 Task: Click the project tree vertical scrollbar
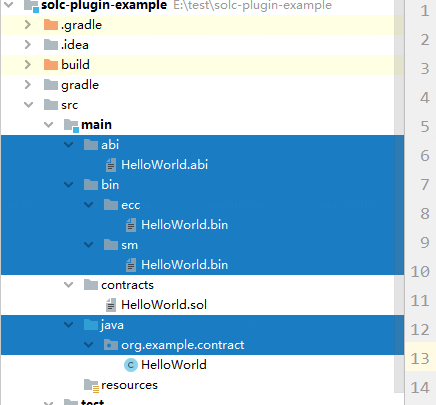pyautogui.click(x=399, y=197)
